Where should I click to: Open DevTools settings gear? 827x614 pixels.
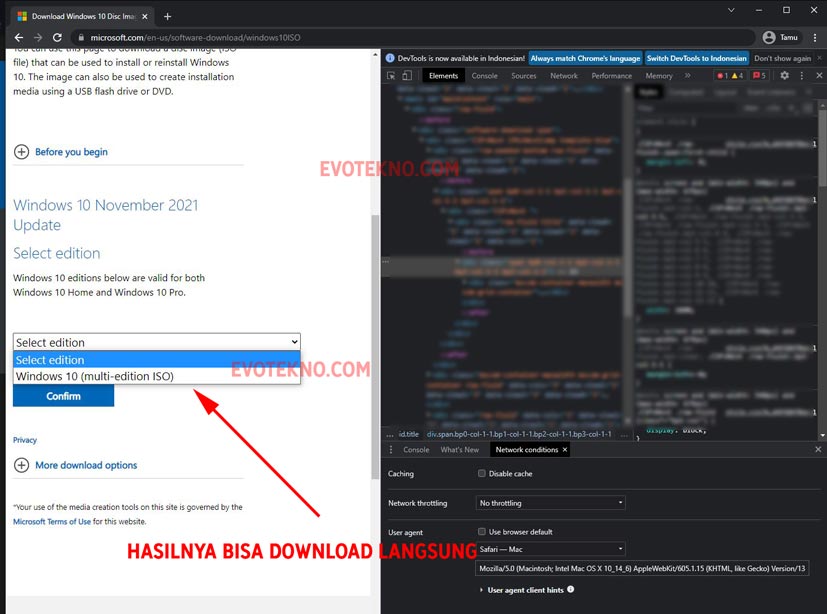pos(784,76)
